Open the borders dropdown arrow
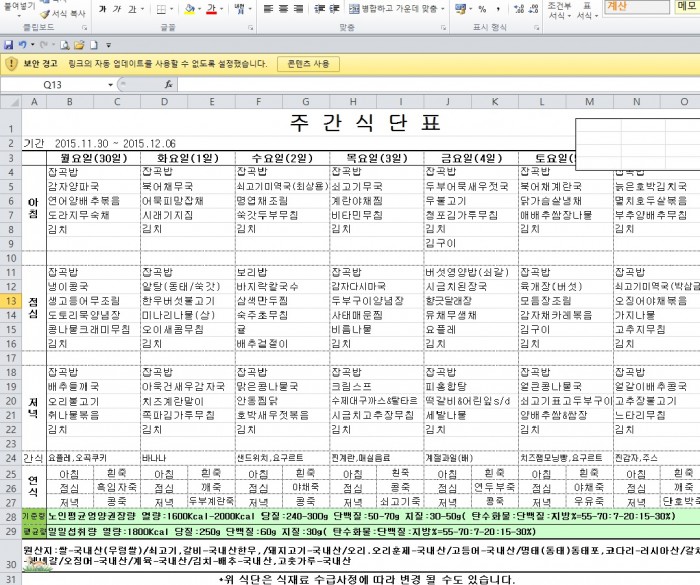The image size is (700, 585). (x=172, y=8)
